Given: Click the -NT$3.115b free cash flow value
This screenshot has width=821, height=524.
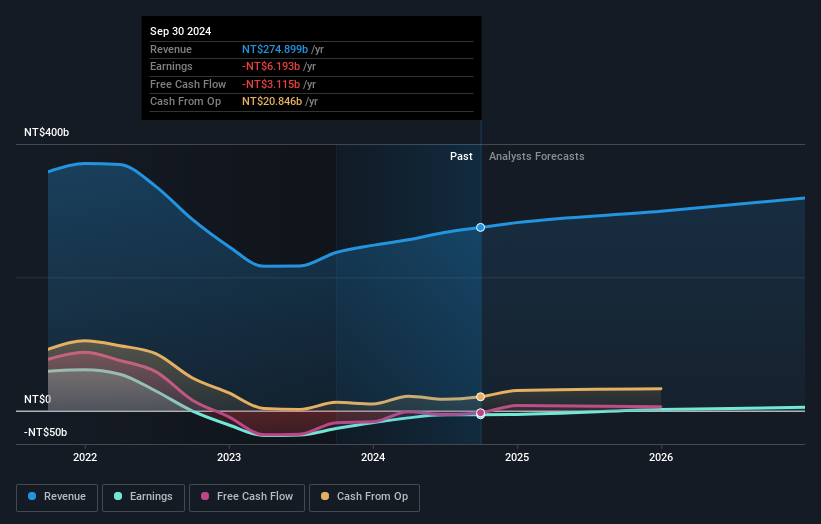Looking at the screenshot, I should [x=271, y=84].
